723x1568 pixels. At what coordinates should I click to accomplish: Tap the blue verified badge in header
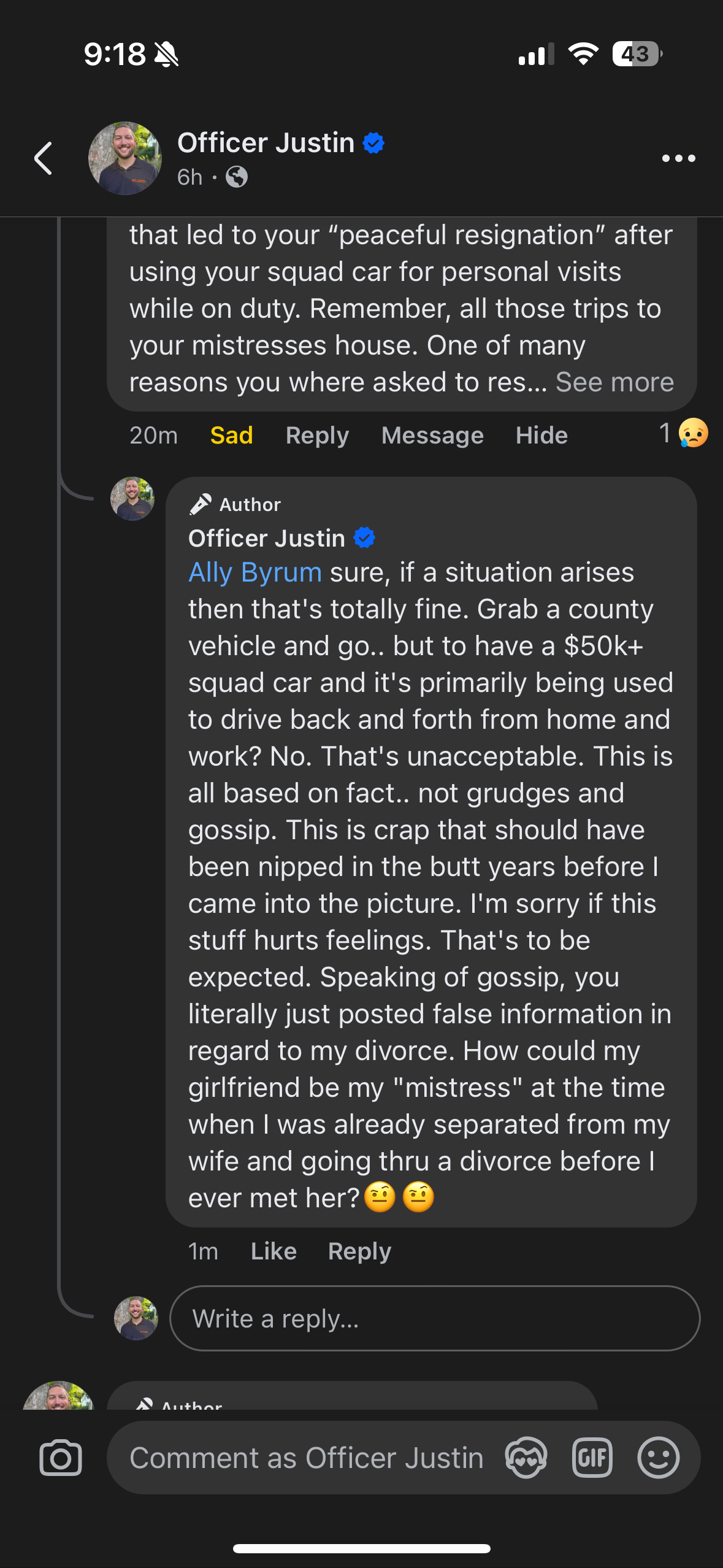(x=373, y=143)
